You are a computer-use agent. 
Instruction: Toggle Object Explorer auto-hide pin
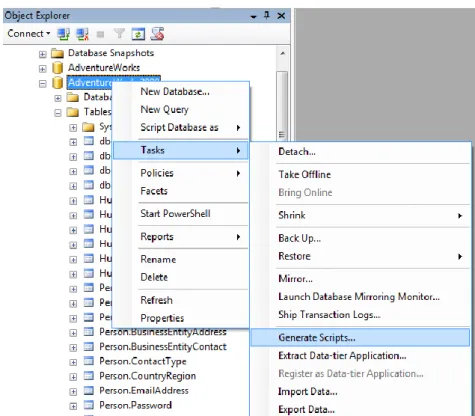pyautogui.click(x=267, y=15)
